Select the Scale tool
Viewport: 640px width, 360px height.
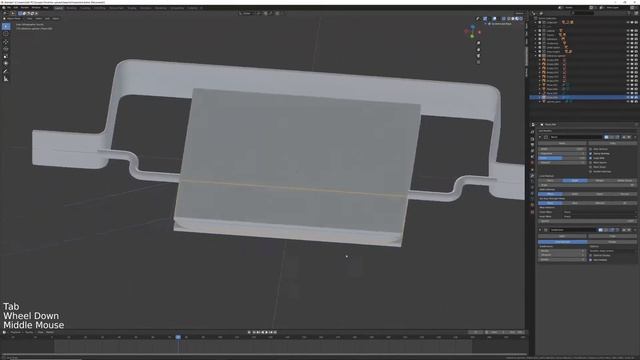click(x=6, y=56)
